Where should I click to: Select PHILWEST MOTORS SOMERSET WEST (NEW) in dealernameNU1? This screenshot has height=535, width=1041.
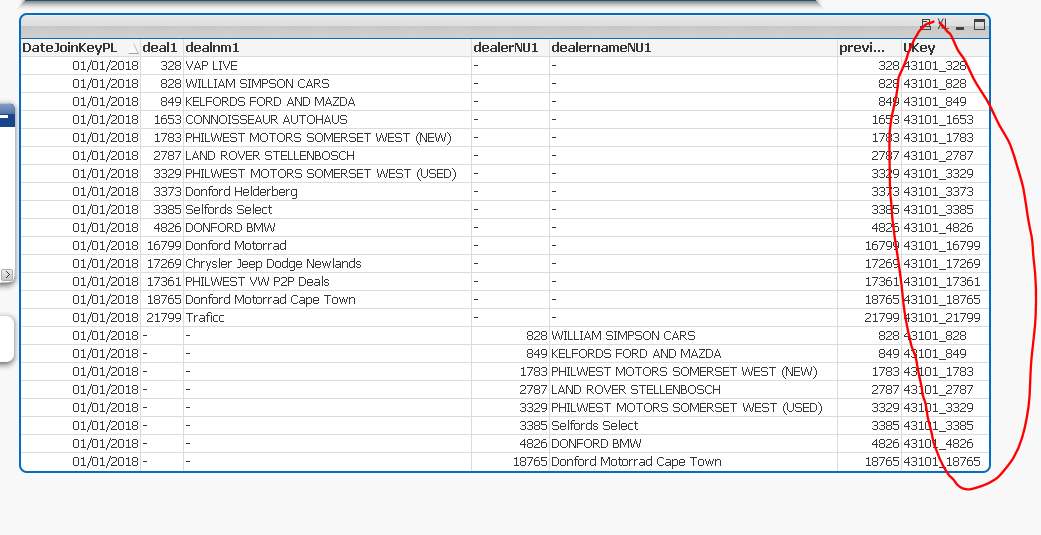pos(684,370)
